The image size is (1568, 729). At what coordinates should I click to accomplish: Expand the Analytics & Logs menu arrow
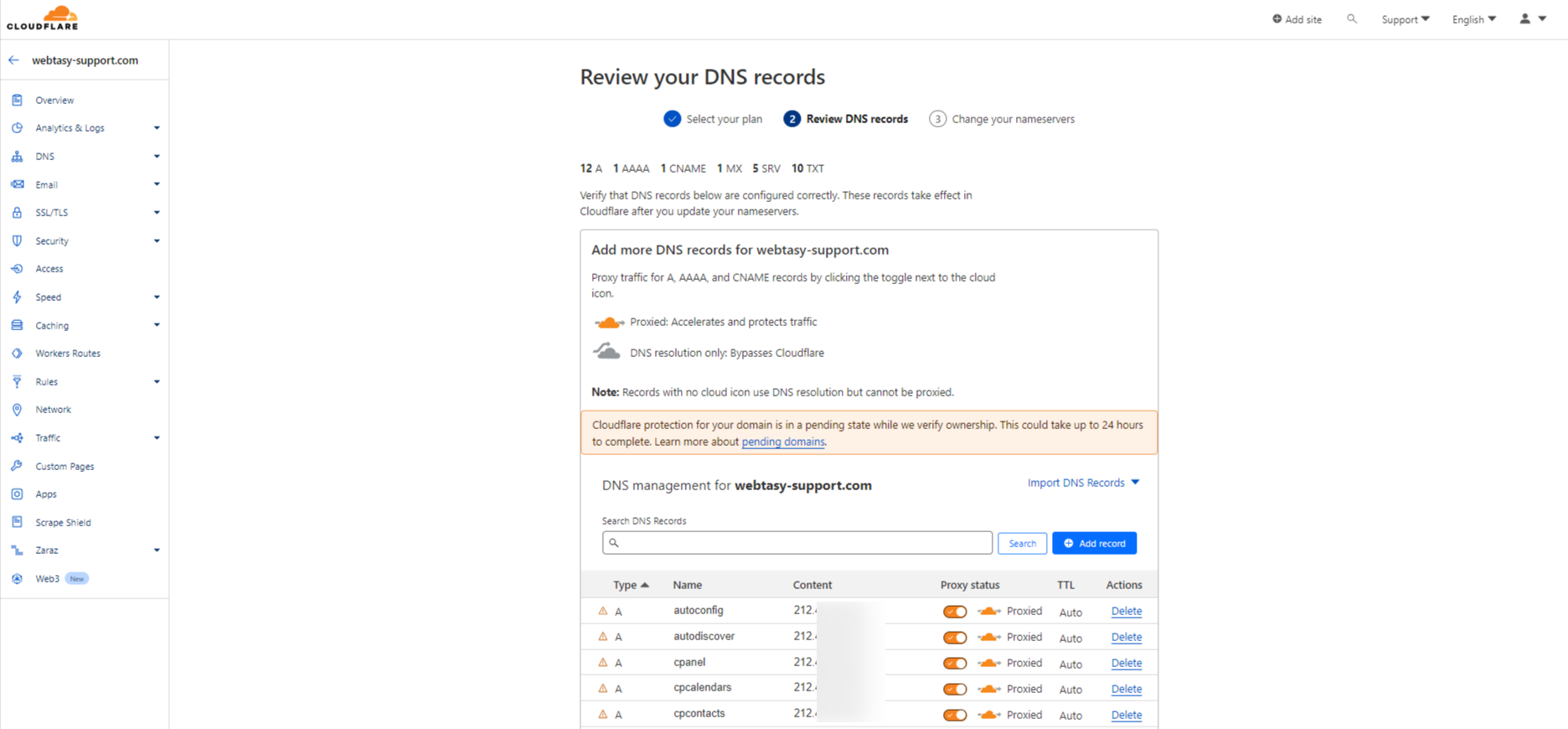coord(157,128)
